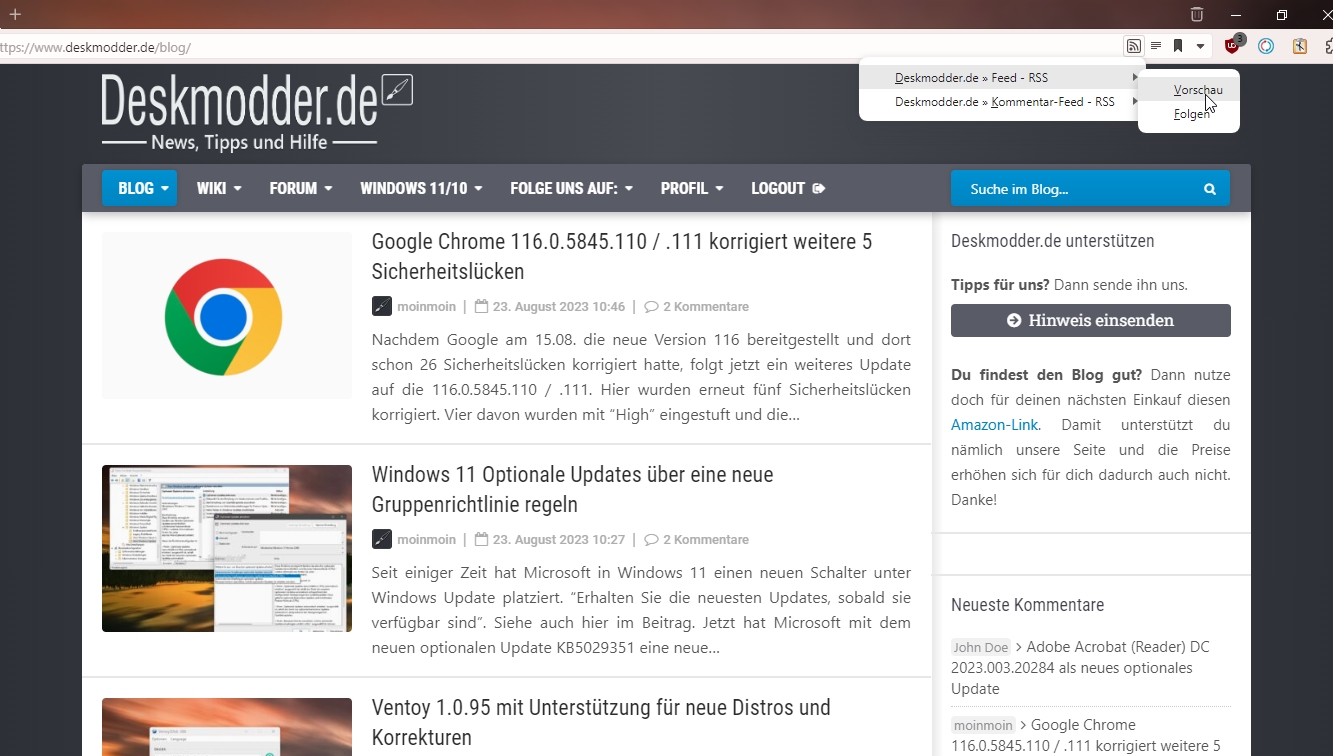This screenshot has width=1333, height=756.
Task: Click calendar icon beside 10:46 date
Action: 481,306
